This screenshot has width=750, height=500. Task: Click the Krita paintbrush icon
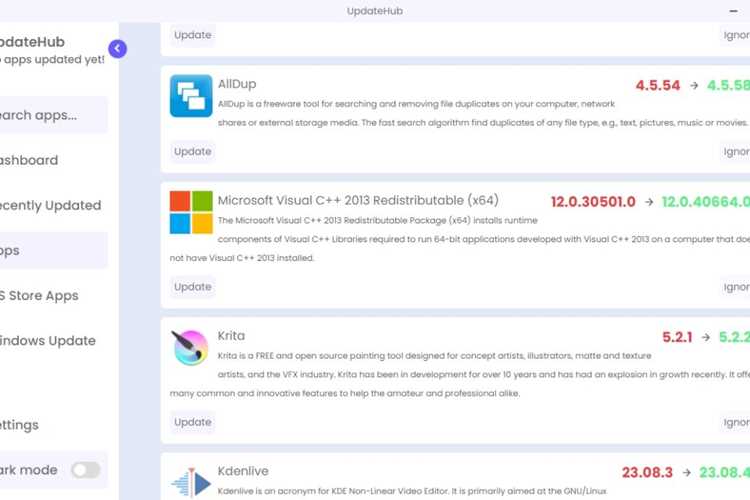pyautogui.click(x=190, y=347)
